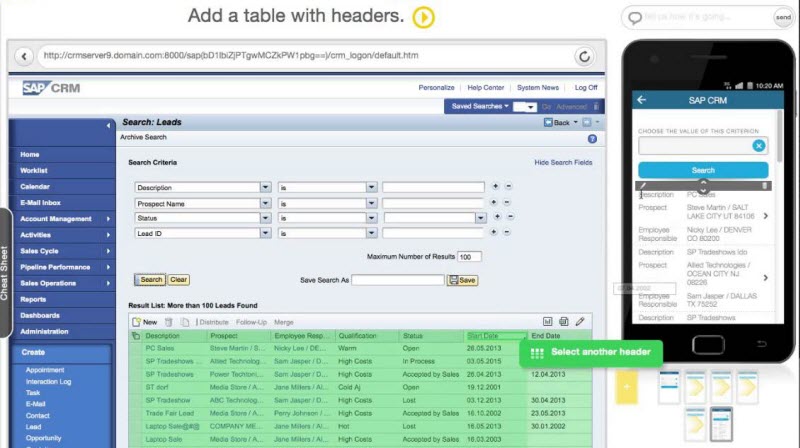Screen dimensions: 800x448
Task: Open the Description criterion dropdown
Action: [x=265, y=188]
